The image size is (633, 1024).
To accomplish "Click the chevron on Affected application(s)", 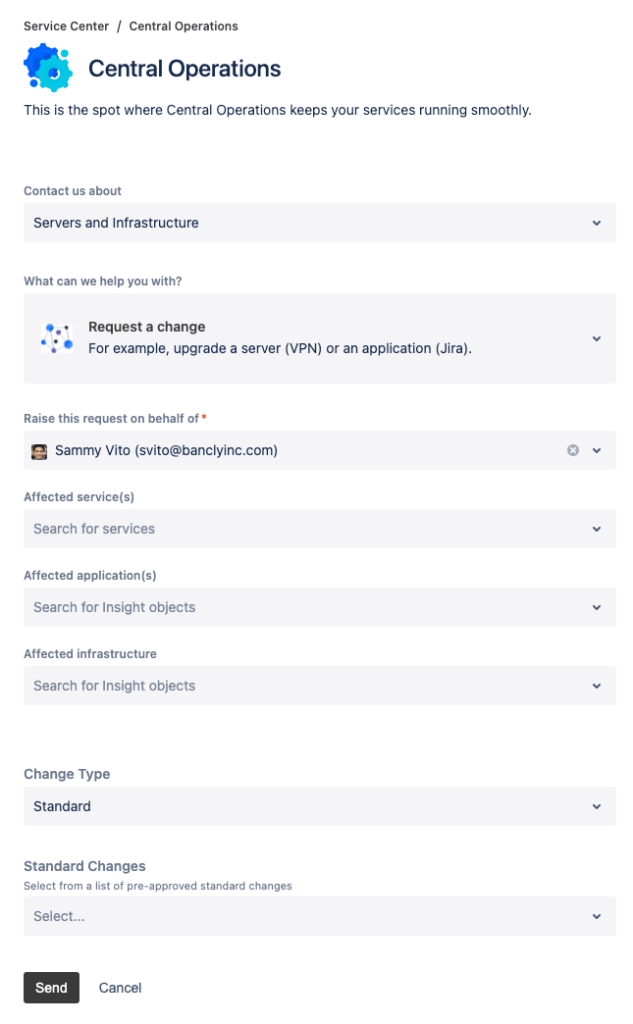I will pos(596,607).
